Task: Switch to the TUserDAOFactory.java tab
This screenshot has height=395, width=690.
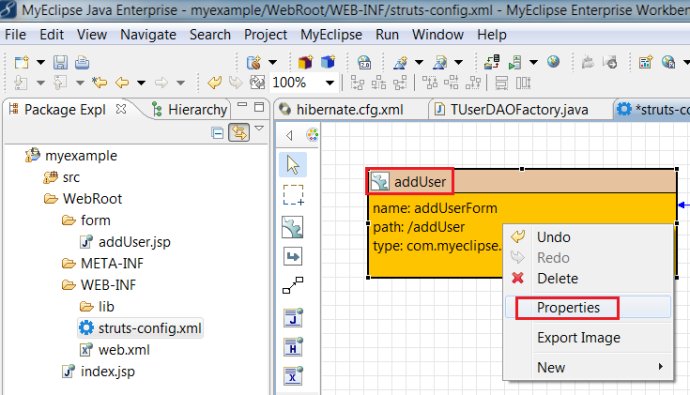Action: coord(519,110)
